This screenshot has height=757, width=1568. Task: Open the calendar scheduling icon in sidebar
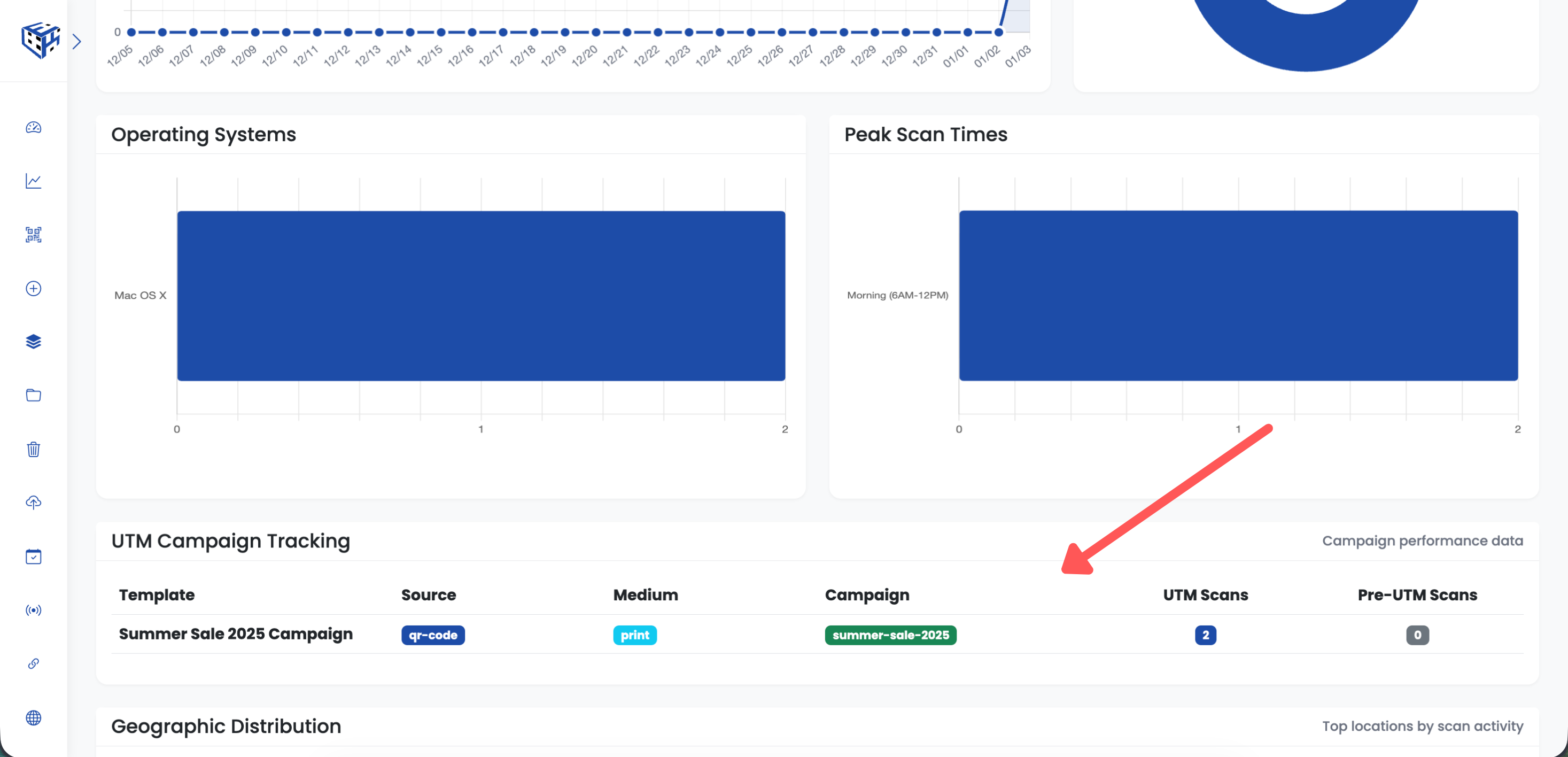pos(34,556)
